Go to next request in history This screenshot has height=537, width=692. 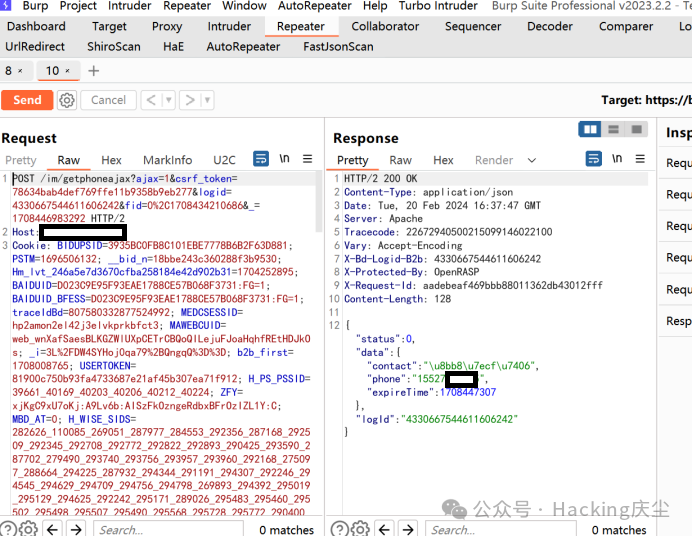[x=190, y=100]
